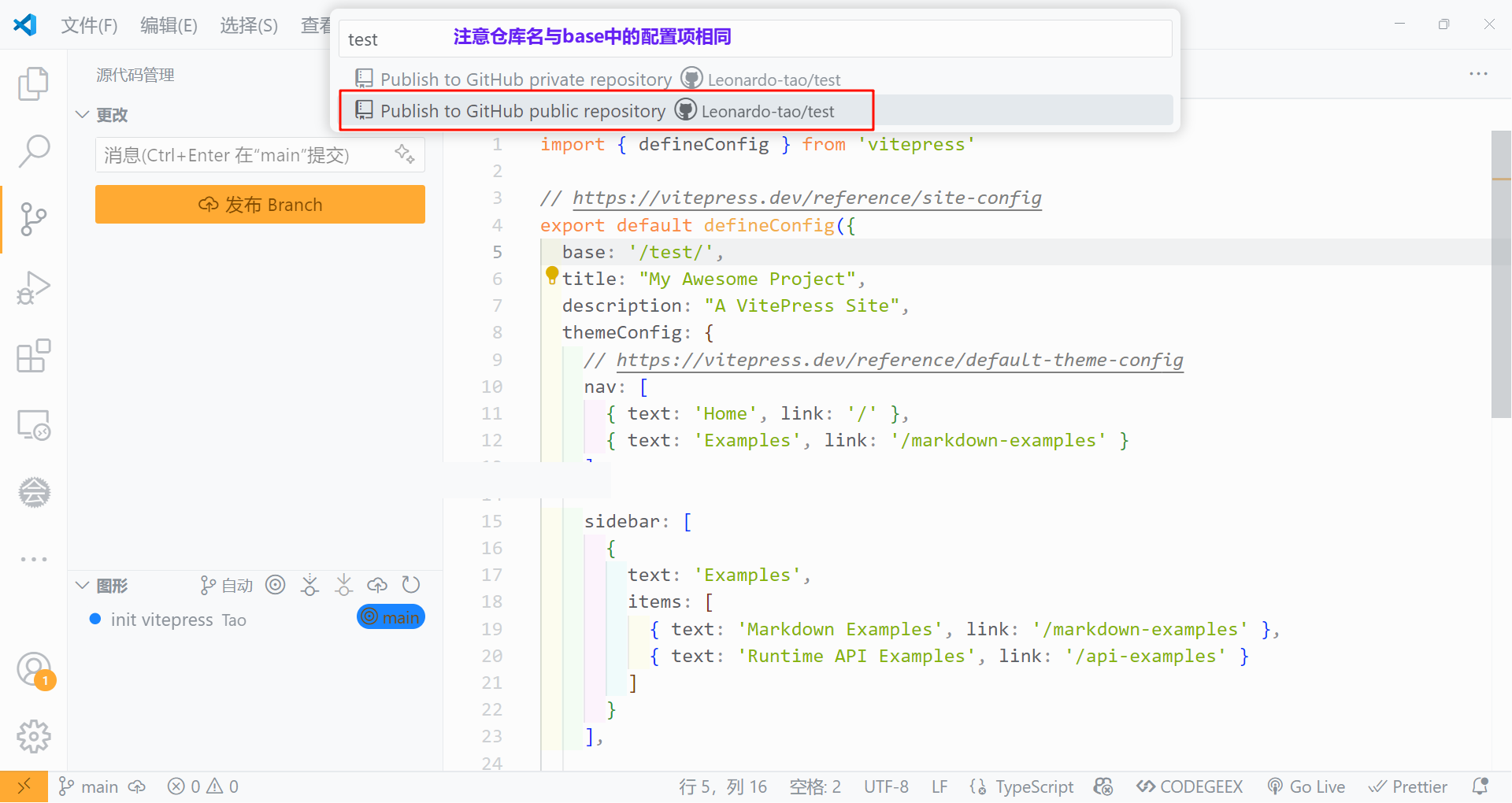
Task: Open Run and Debug view
Action: 33,287
